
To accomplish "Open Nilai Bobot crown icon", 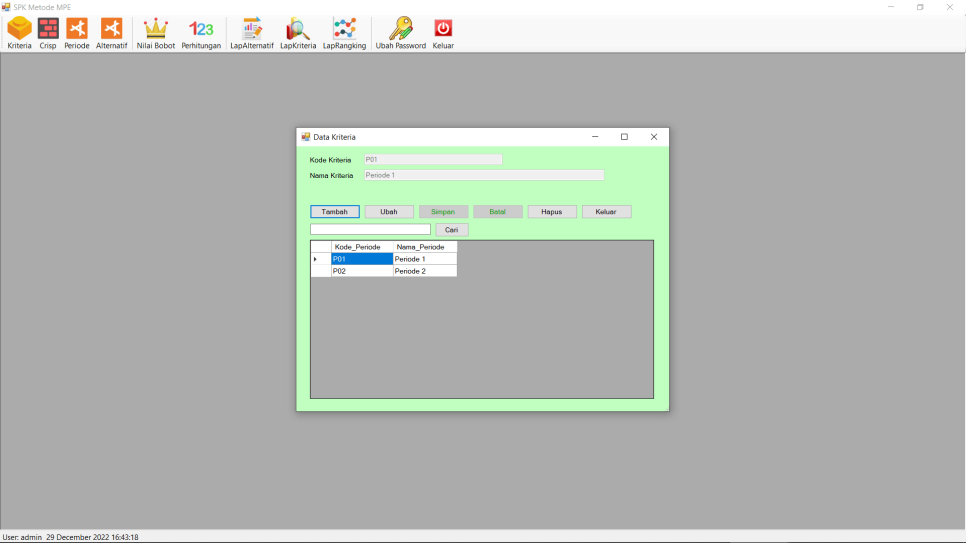I will click(156, 33).
